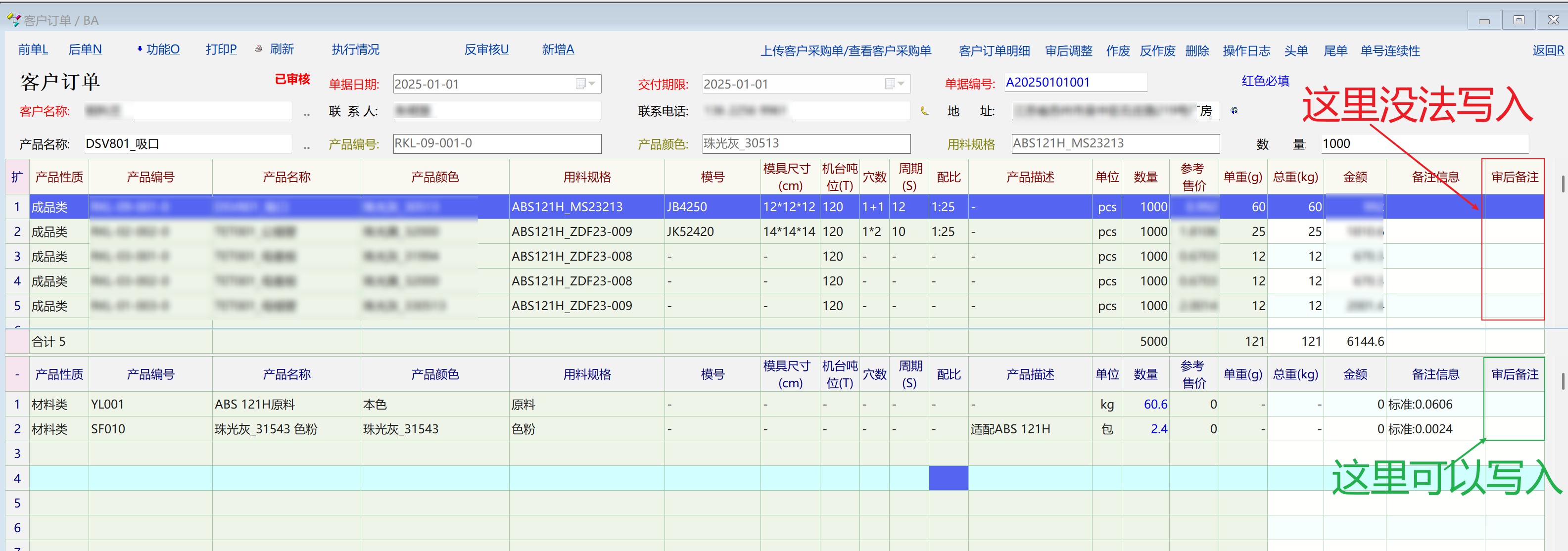The image size is (1568, 551).
Task: Click the globe icon next to address field
Action: 1234,111
